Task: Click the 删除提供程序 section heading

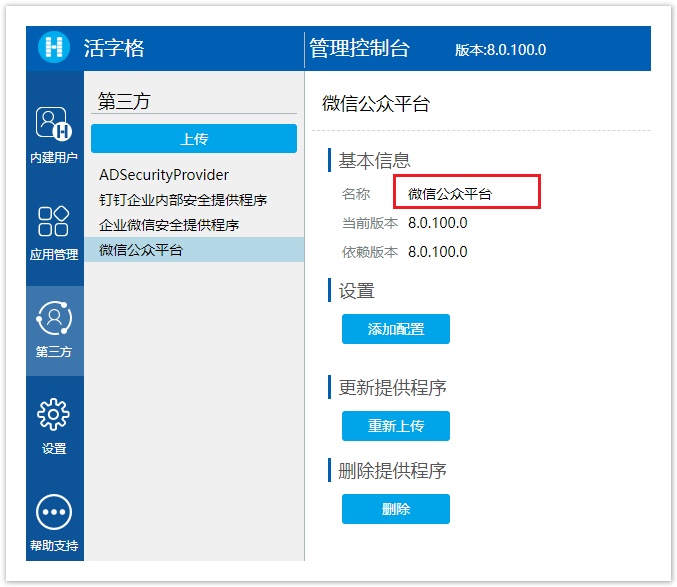Action: point(392,470)
